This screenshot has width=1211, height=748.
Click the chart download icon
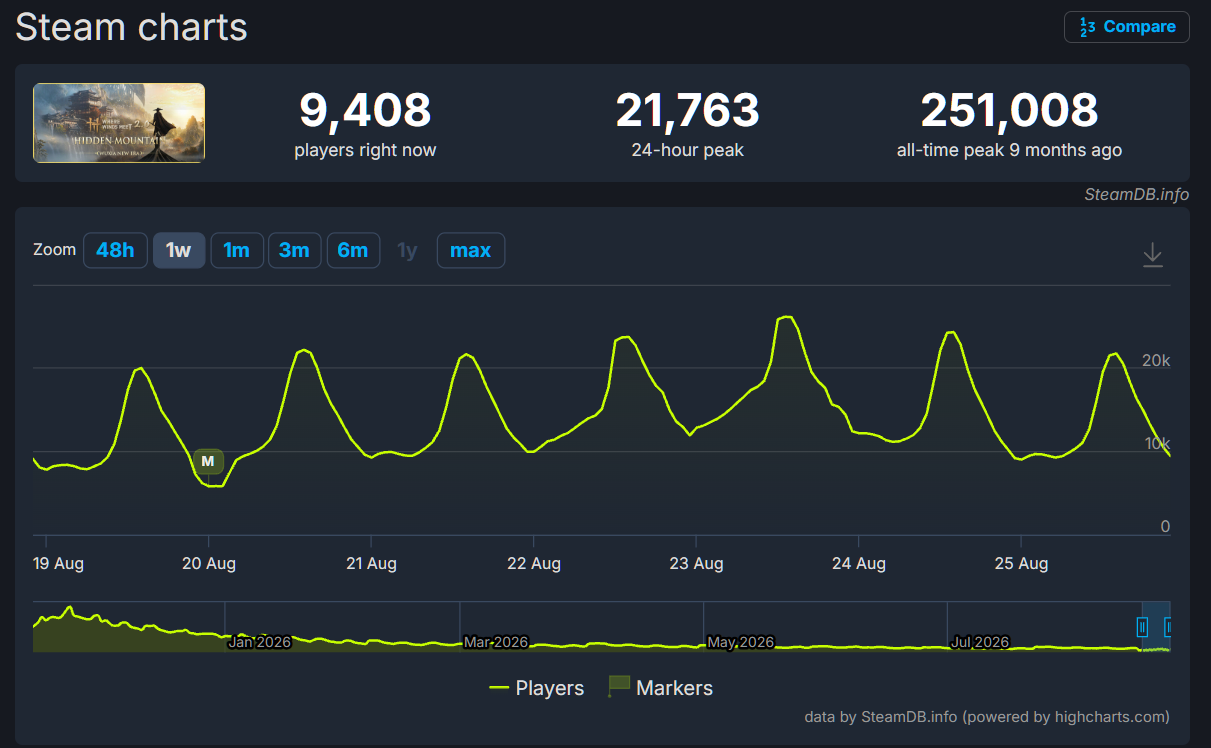[x=1153, y=254]
